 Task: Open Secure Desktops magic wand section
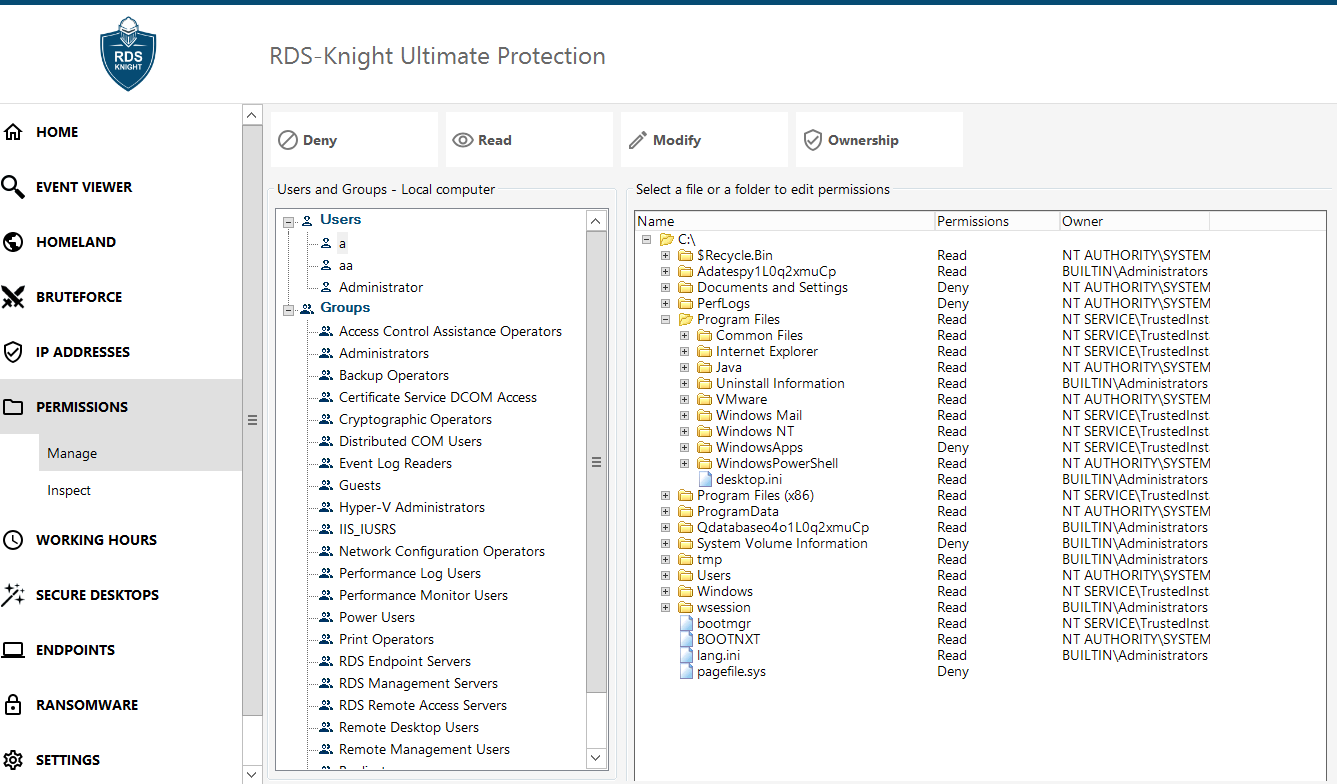(x=96, y=595)
